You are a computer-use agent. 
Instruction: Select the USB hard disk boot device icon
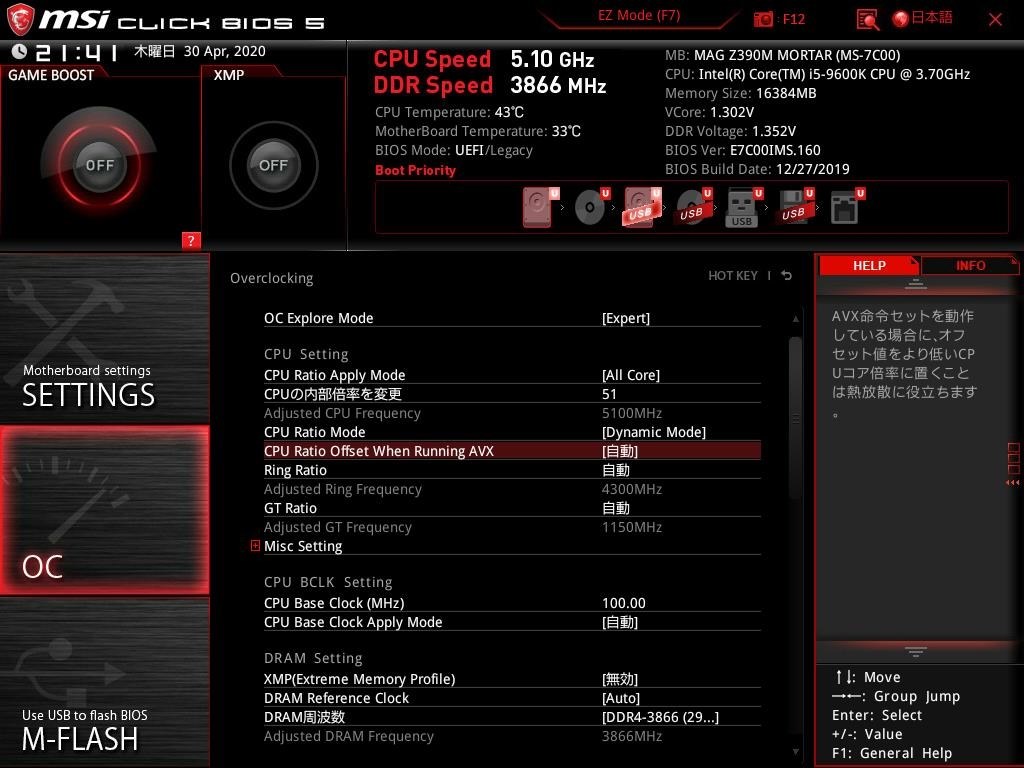coord(643,207)
